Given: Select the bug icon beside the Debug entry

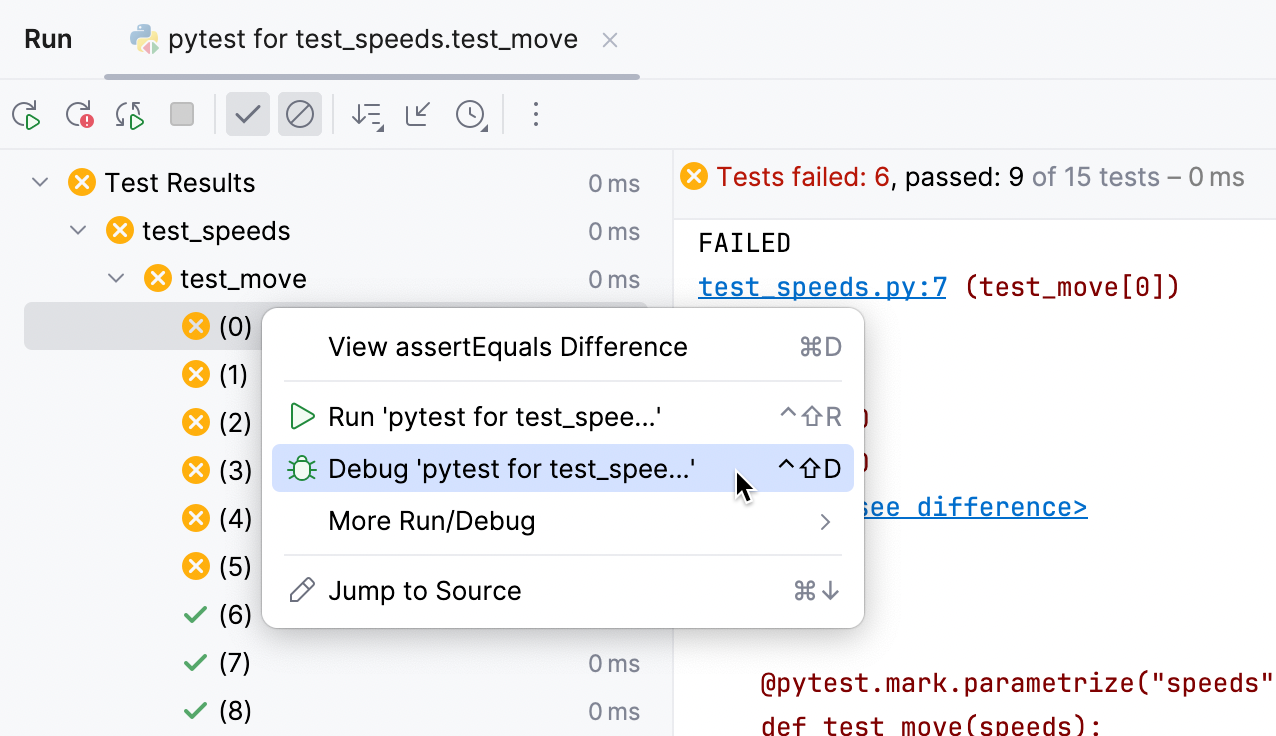Looking at the screenshot, I should [301, 468].
